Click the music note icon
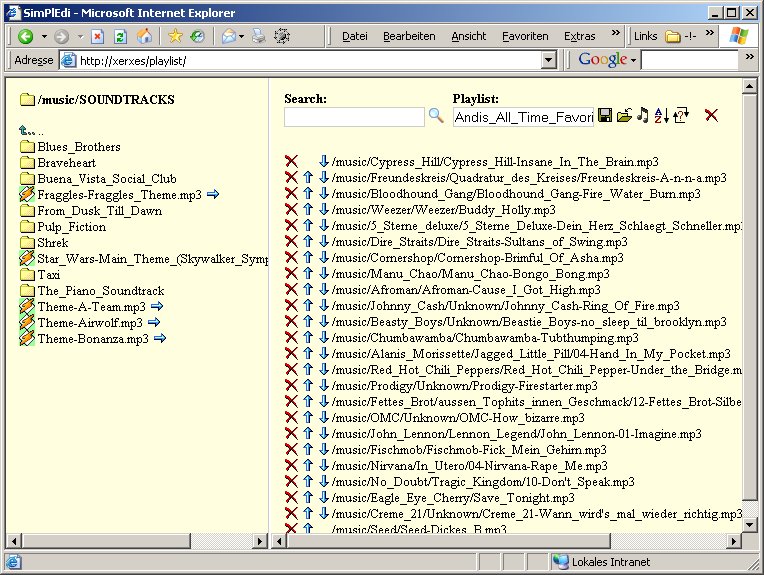The width and height of the screenshot is (764, 575). point(643,115)
